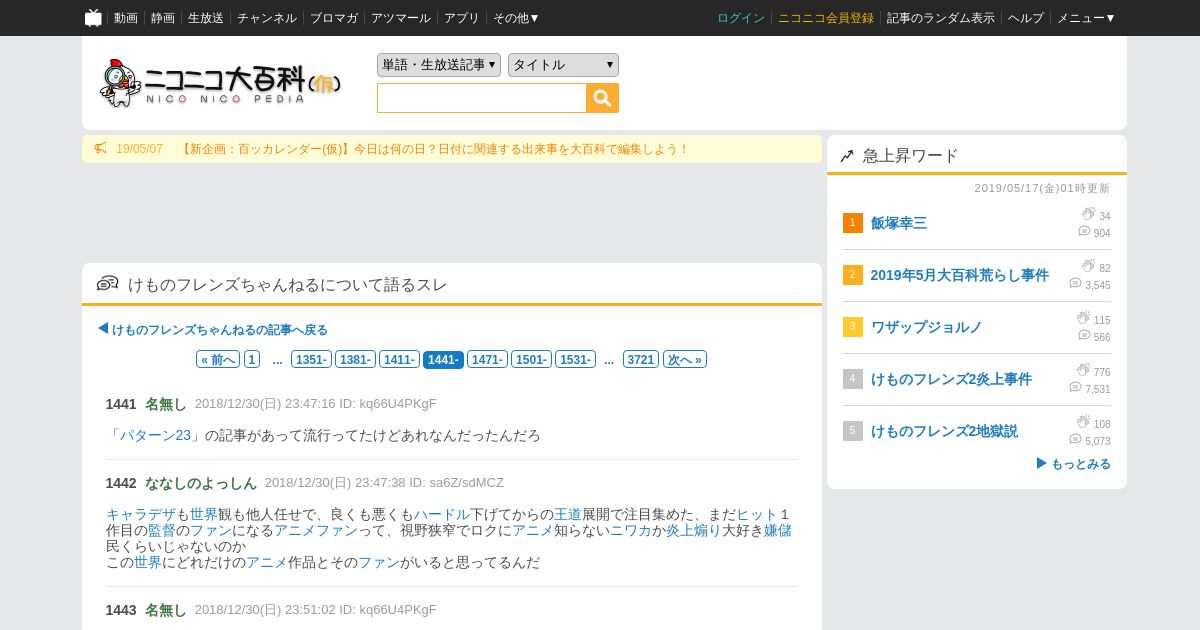
Task: Click the trending arrow icon beside 急上昇ワード
Action: pyautogui.click(x=847, y=156)
